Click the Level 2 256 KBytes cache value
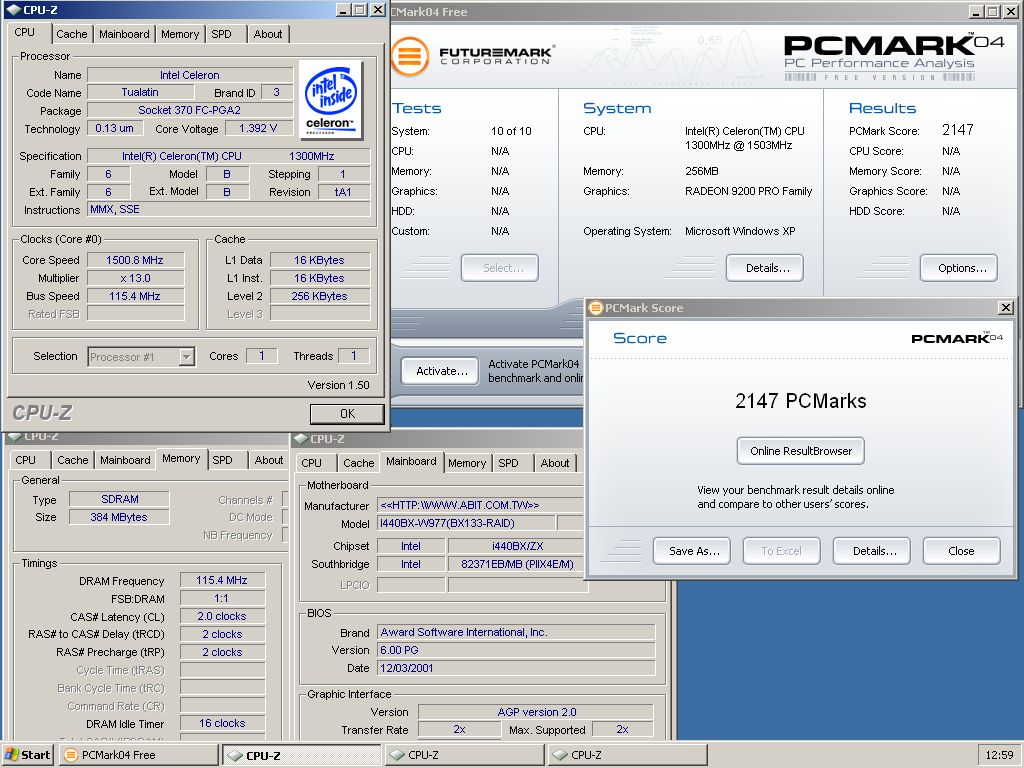The width and height of the screenshot is (1024, 768). tap(319, 296)
